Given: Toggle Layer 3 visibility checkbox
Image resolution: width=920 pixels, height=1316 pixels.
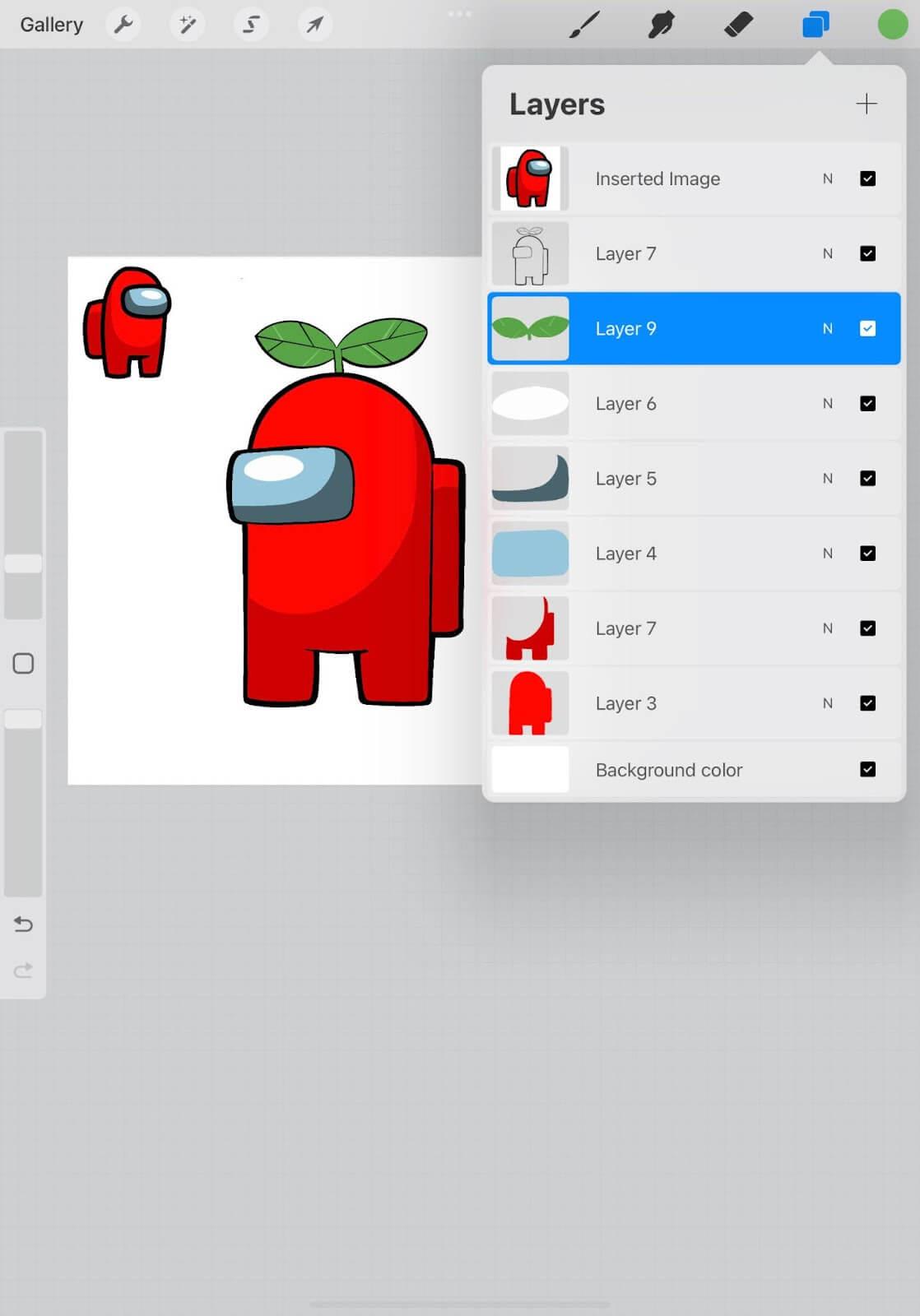Looking at the screenshot, I should coord(867,703).
